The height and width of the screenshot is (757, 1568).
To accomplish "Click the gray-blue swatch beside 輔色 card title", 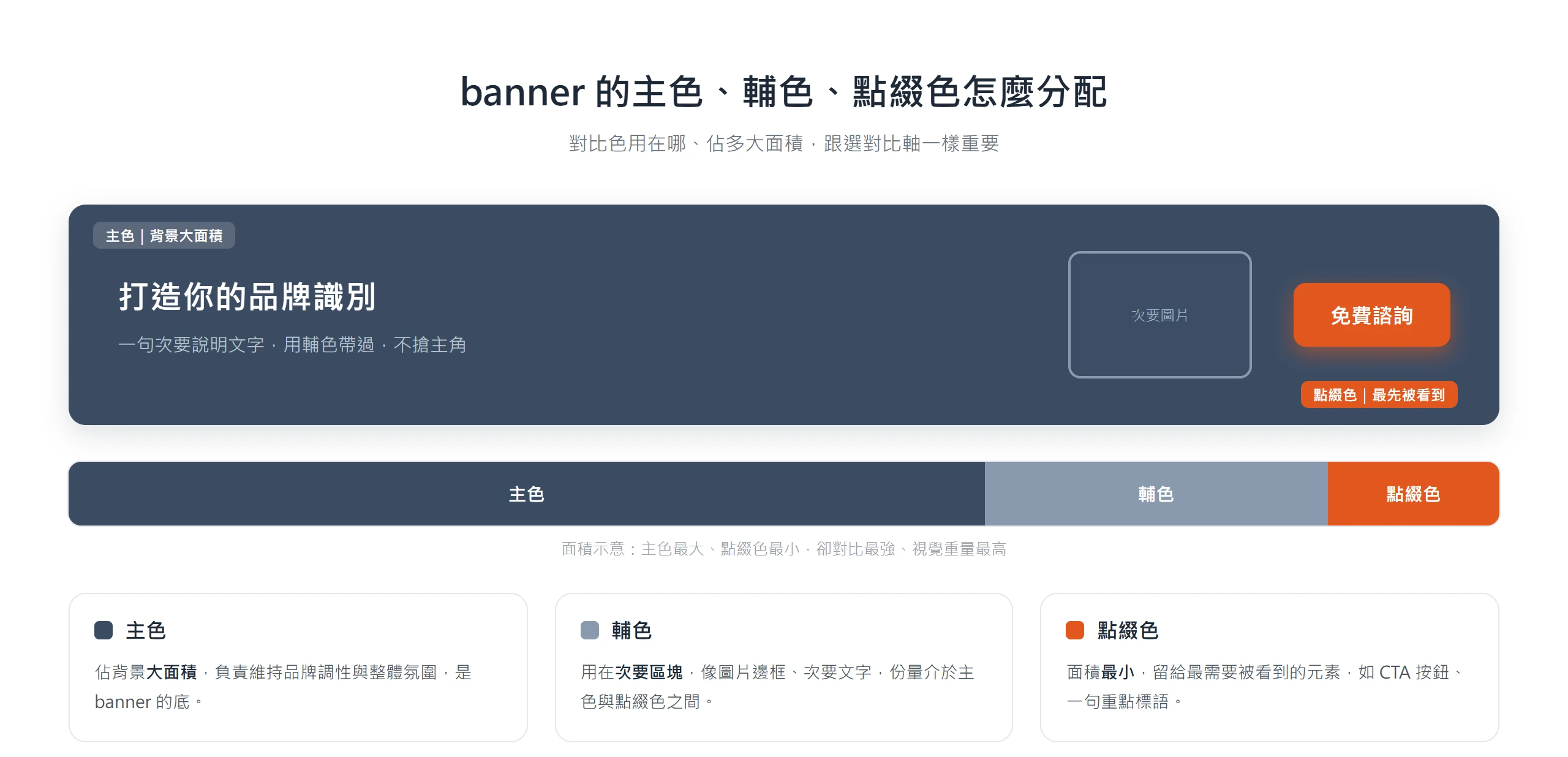I will (x=589, y=630).
